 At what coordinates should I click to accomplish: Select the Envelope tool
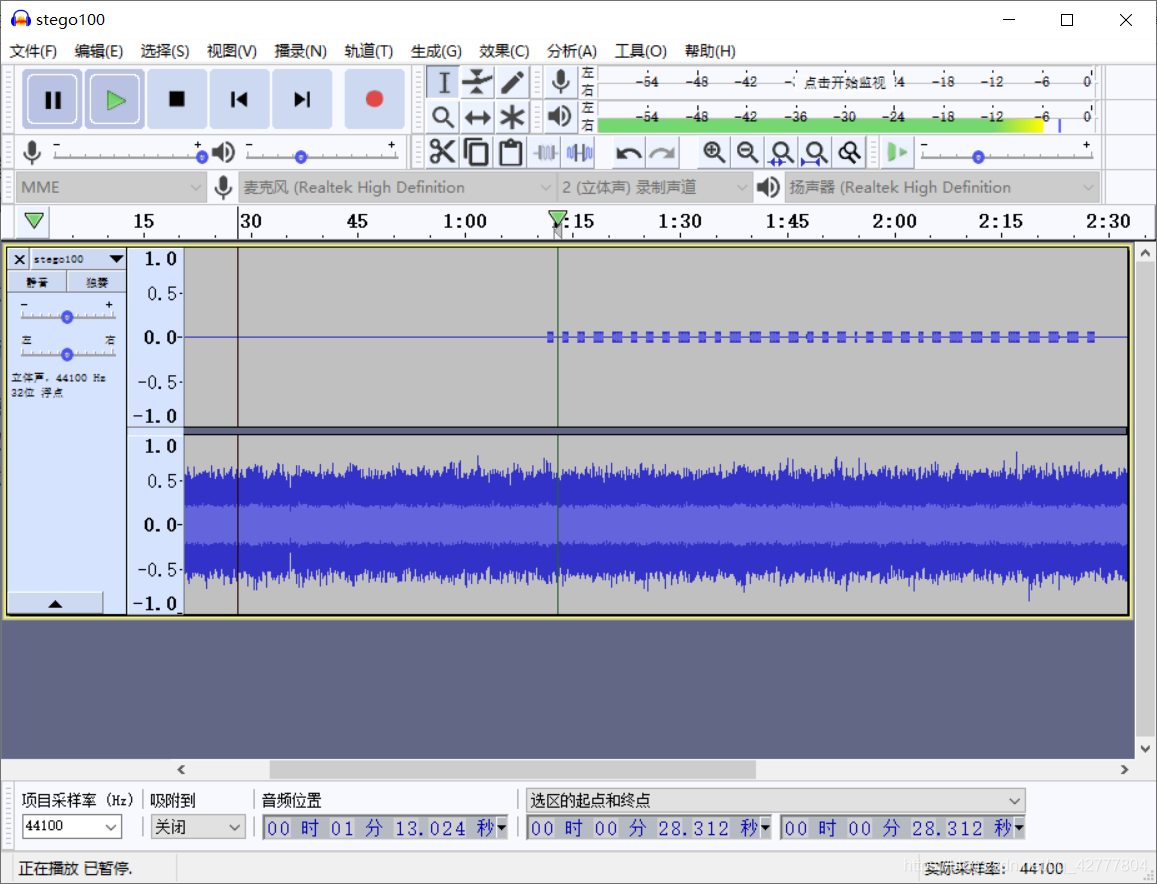[x=477, y=82]
